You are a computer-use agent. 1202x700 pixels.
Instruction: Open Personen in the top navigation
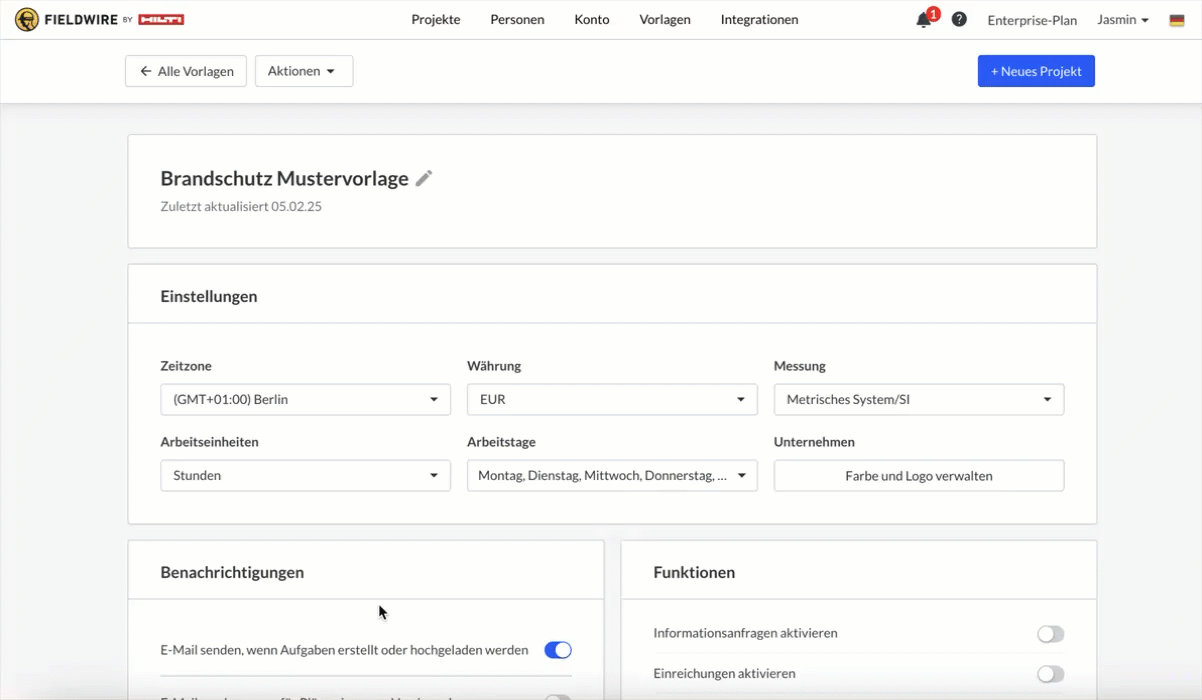pos(517,19)
